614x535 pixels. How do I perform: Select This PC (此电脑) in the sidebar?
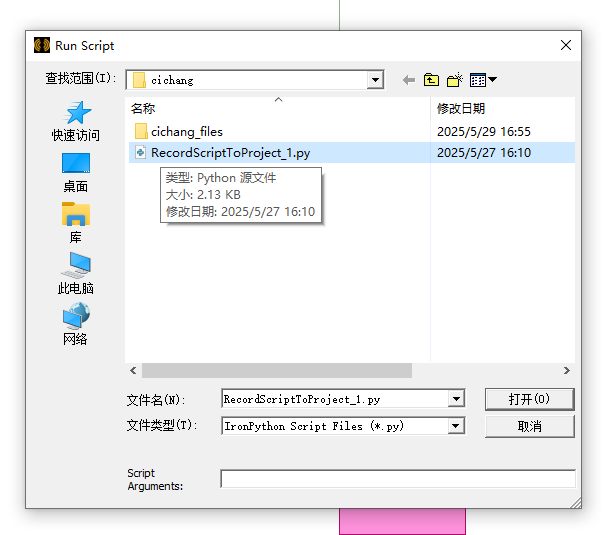click(76, 273)
